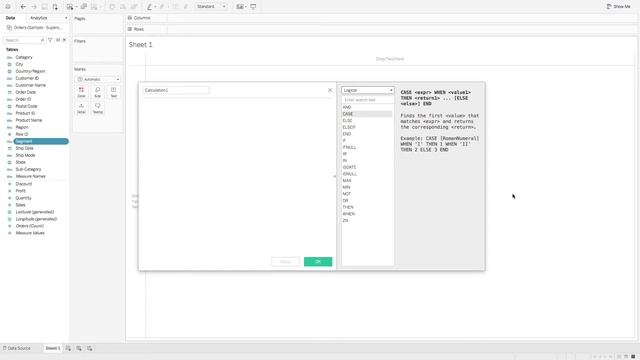Switch to the Data pane tab
The width and height of the screenshot is (640, 360).
[11, 18]
